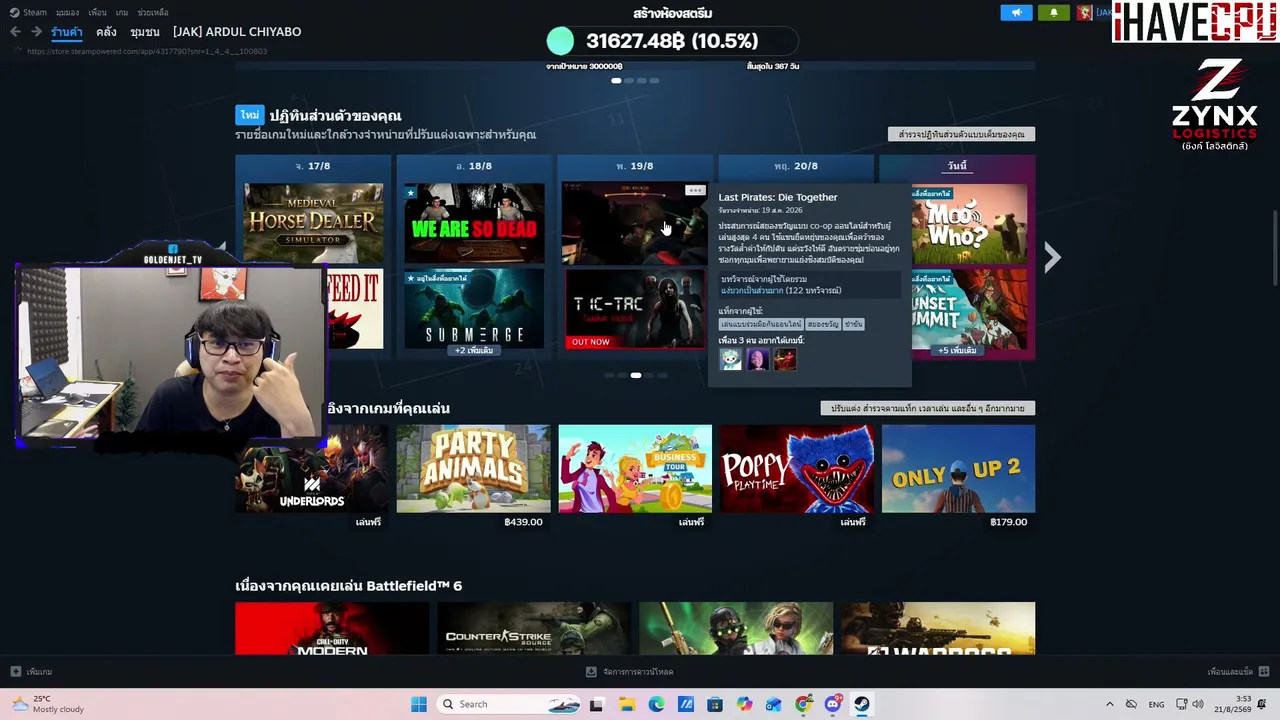Screen dimensions: 1280x720
Task: Click the เพิ่มเกม add game button
Action: [x=31, y=672]
